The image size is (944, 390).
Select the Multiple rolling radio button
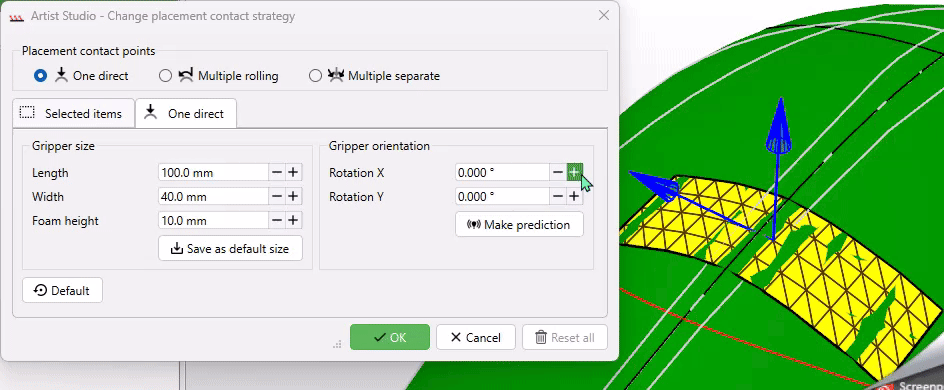click(165, 76)
